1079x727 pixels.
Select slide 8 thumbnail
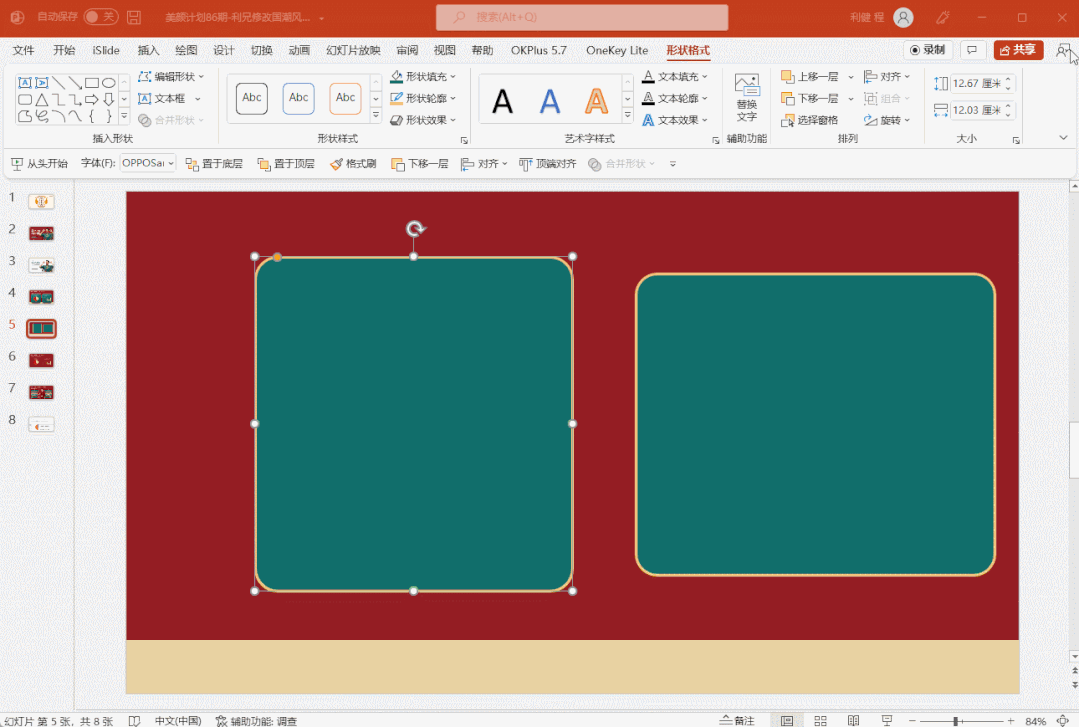pos(41,425)
